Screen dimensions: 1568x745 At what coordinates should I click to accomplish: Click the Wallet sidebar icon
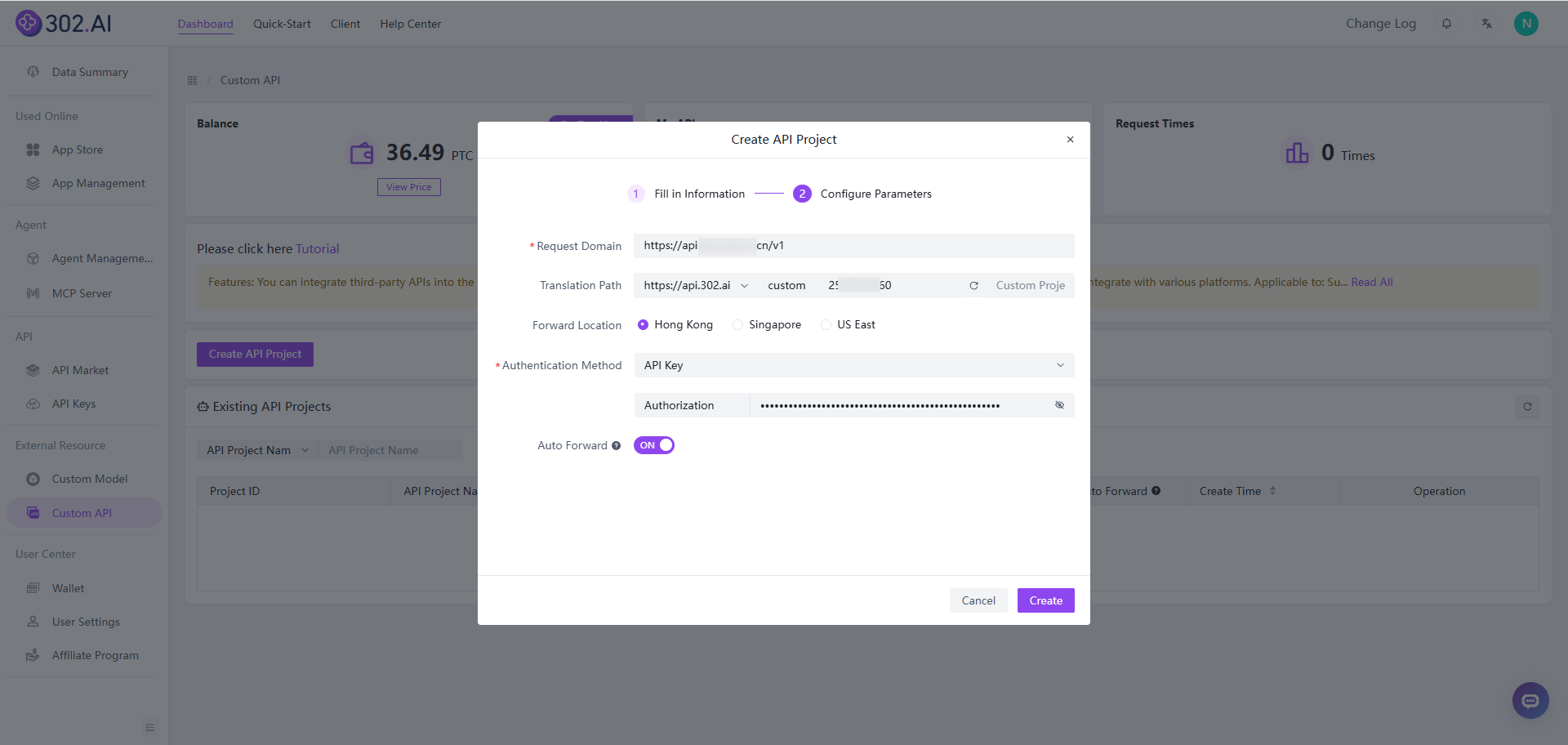coord(33,588)
